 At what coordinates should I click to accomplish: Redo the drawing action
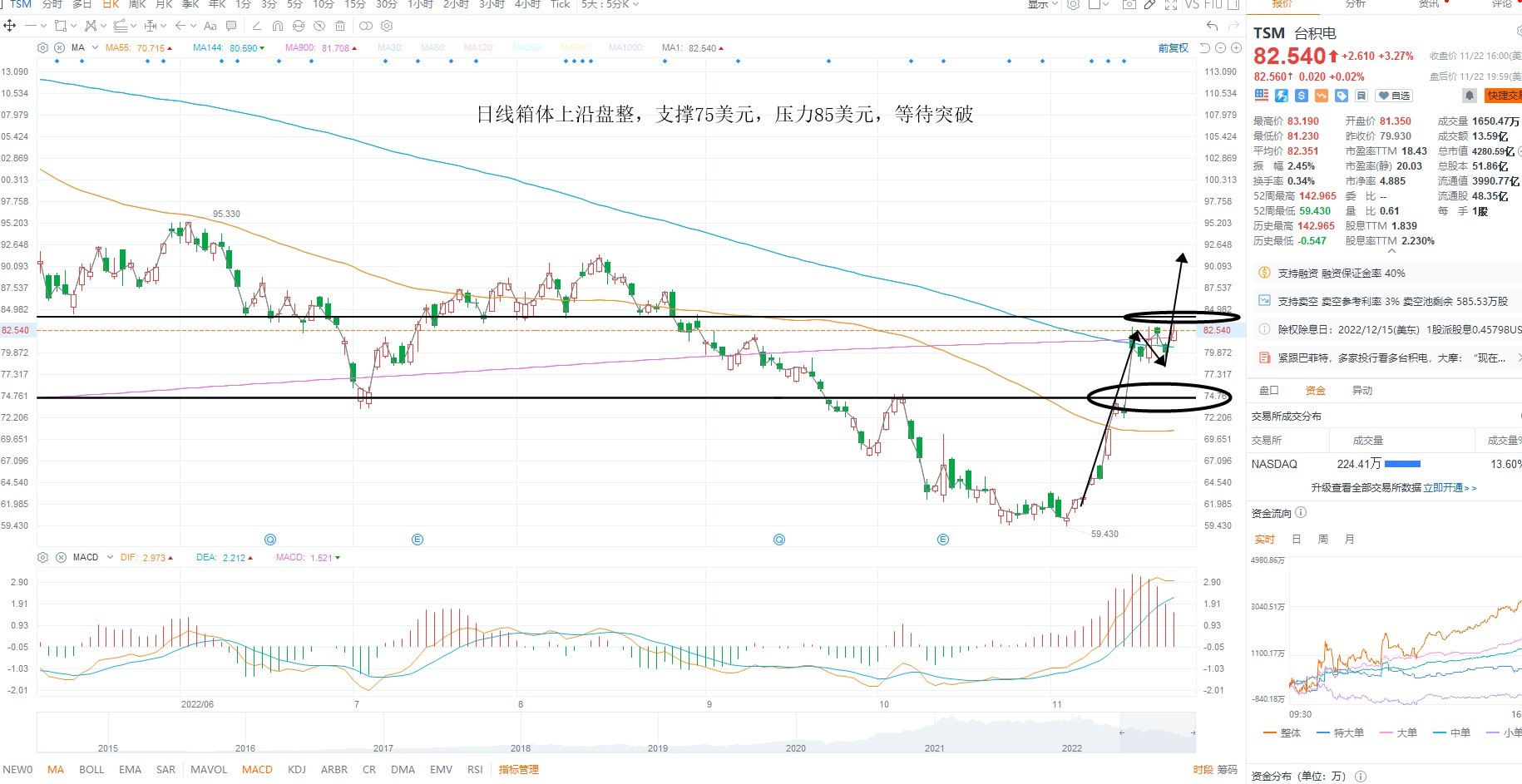(1233, 26)
